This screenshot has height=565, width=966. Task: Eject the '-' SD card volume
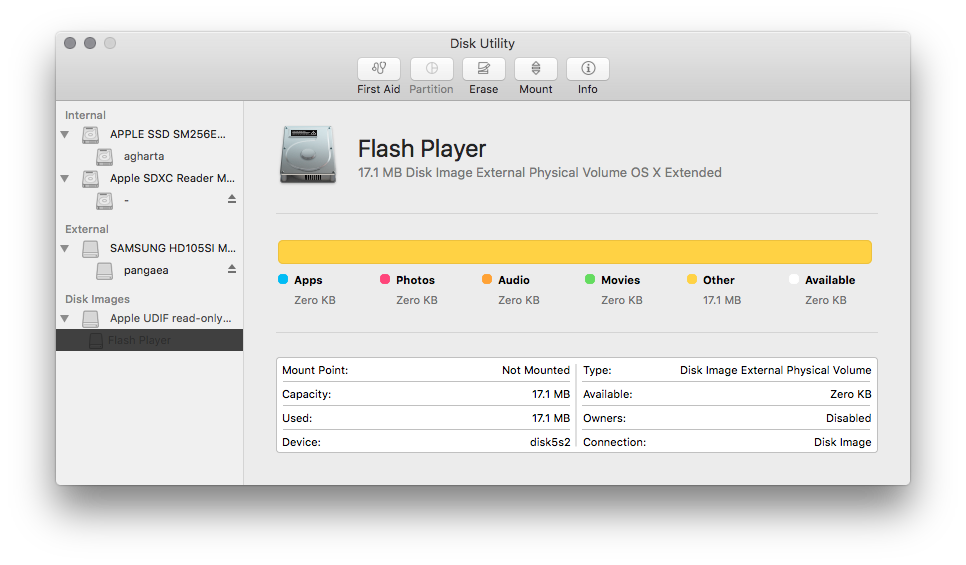(232, 199)
